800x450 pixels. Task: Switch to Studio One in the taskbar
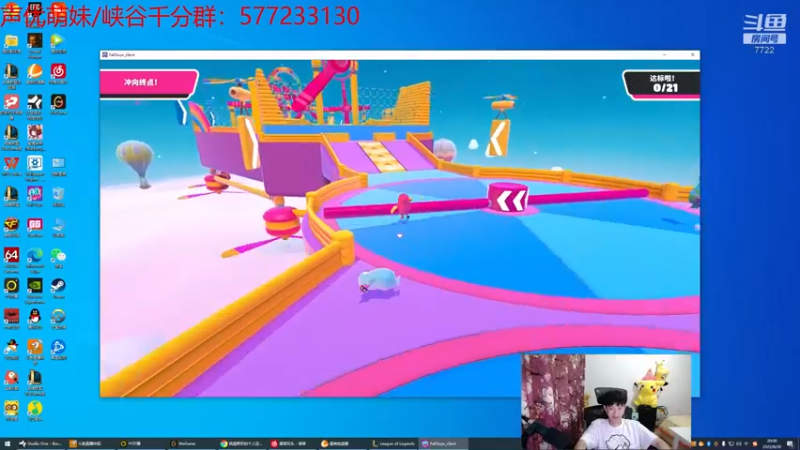[40, 444]
